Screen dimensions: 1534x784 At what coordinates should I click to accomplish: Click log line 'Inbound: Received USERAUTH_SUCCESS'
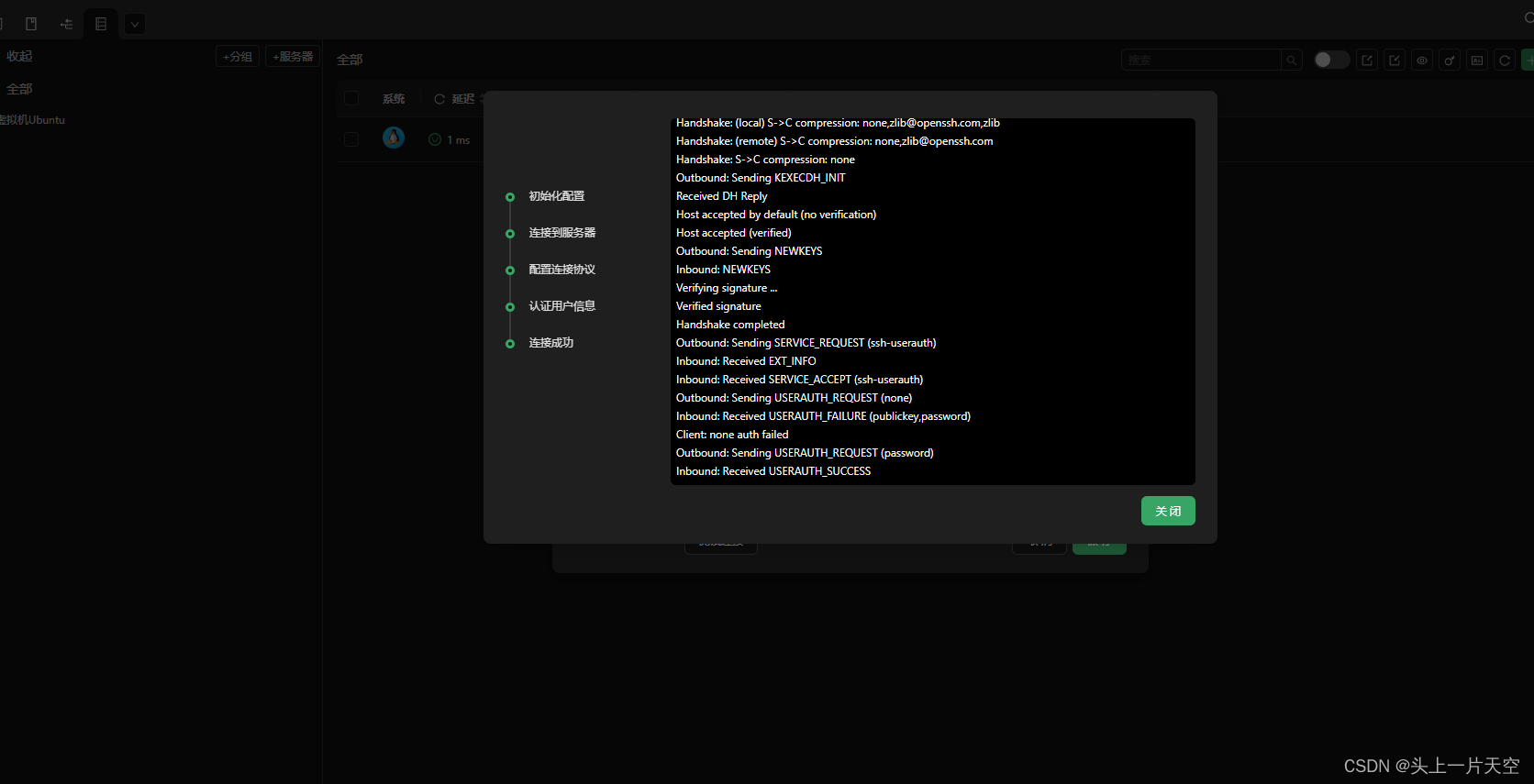pos(773,471)
